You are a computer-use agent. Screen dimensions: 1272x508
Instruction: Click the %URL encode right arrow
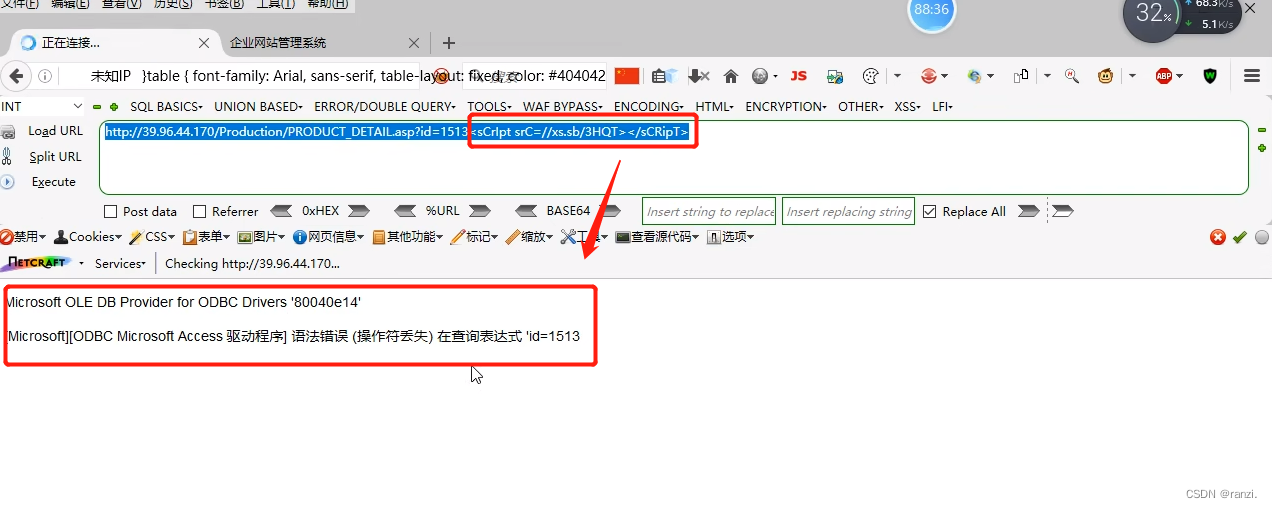coord(480,211)
